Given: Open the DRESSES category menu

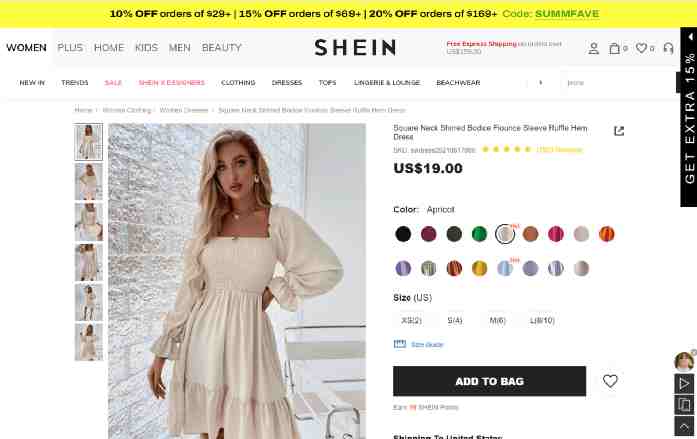Looking at the screenshot, I should click(x=287, y=83).
